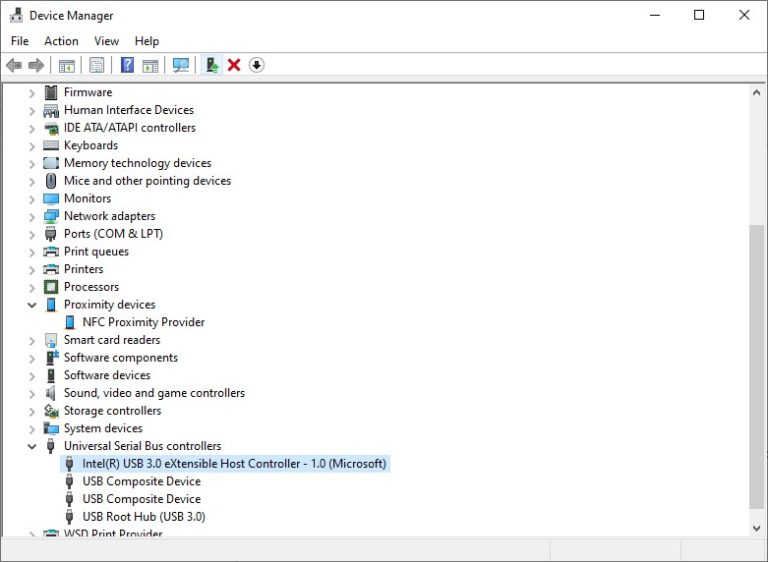Open the Action menu
This screenshot has width=768, height=562.
pos(61,41)
